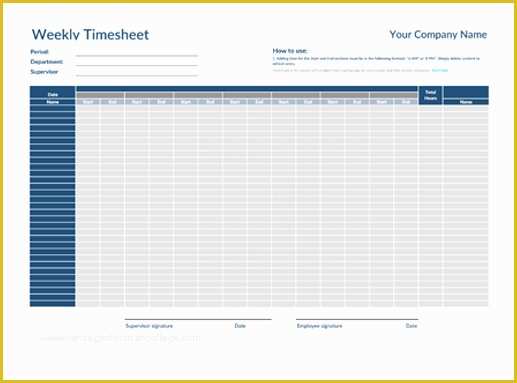The height and width of the screenshot is (383, 517).
Task: Select the Your Company Name heading
Action: coord(438,35)
